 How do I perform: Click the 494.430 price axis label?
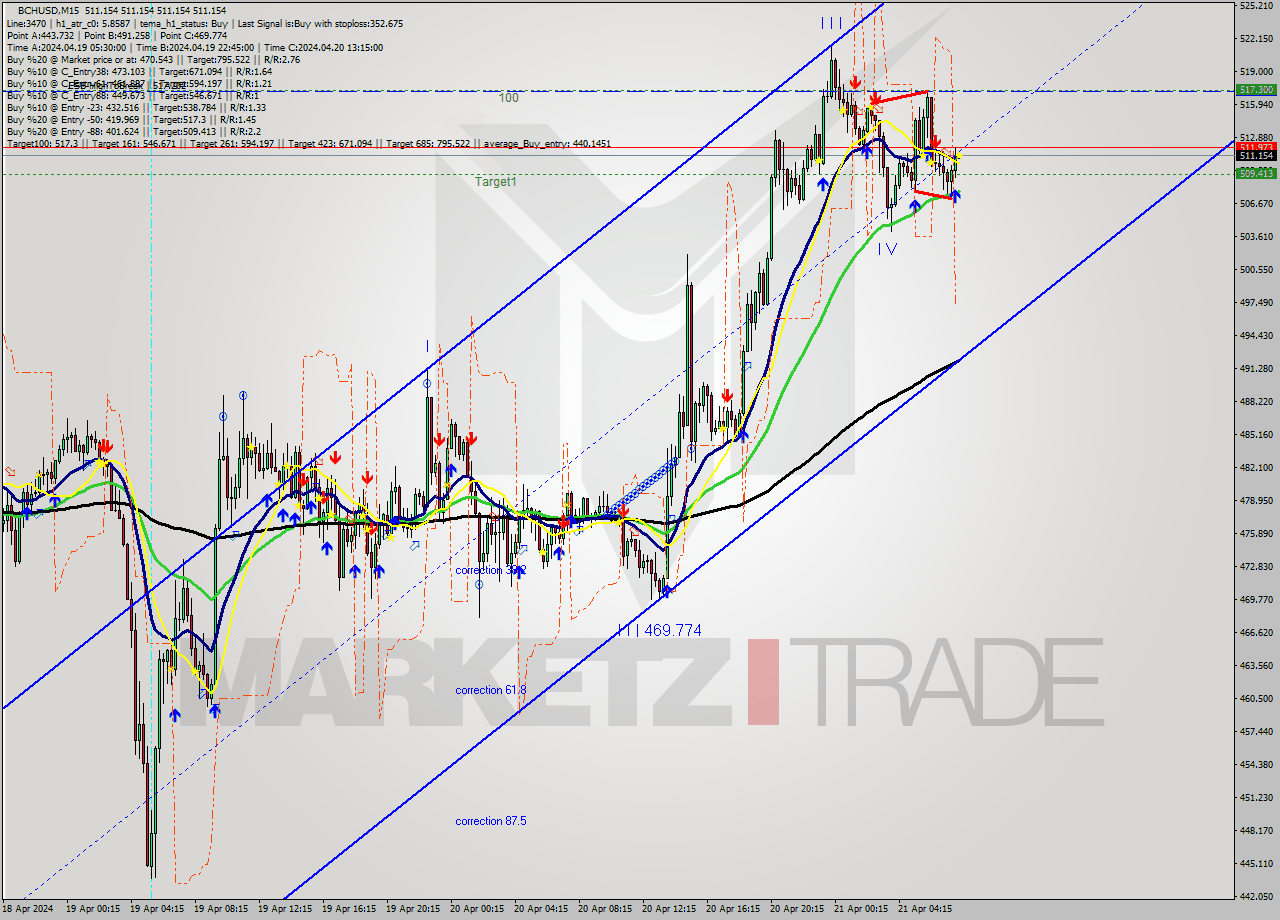pyautogui.click(x=1255, y=336)
